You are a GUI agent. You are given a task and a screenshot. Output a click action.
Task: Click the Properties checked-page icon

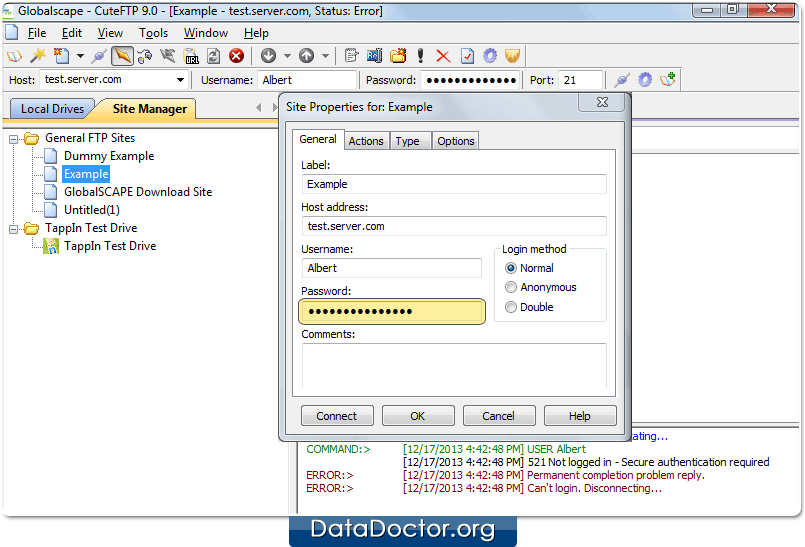[x=467, y=55]
